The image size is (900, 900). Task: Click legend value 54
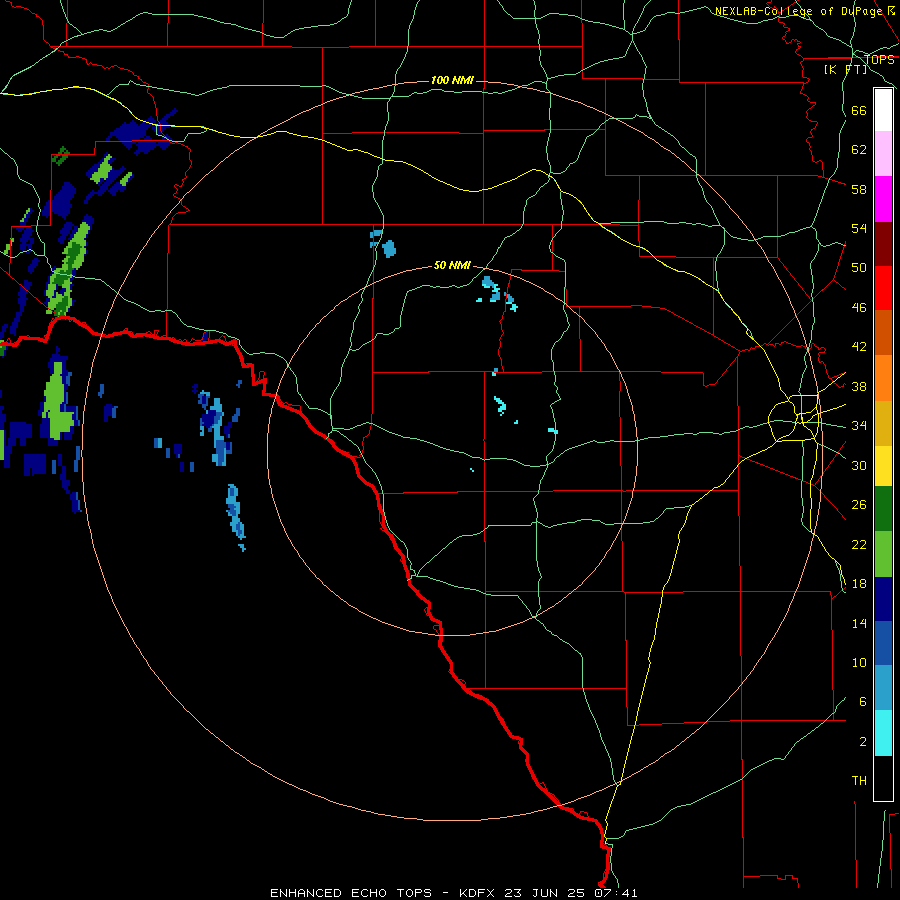859,228
